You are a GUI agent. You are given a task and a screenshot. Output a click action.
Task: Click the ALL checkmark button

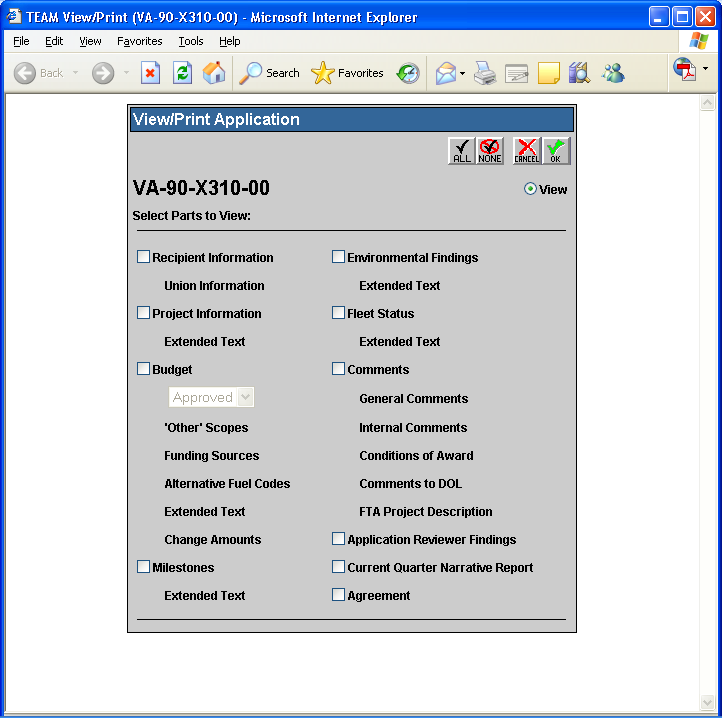click(461, 151)
